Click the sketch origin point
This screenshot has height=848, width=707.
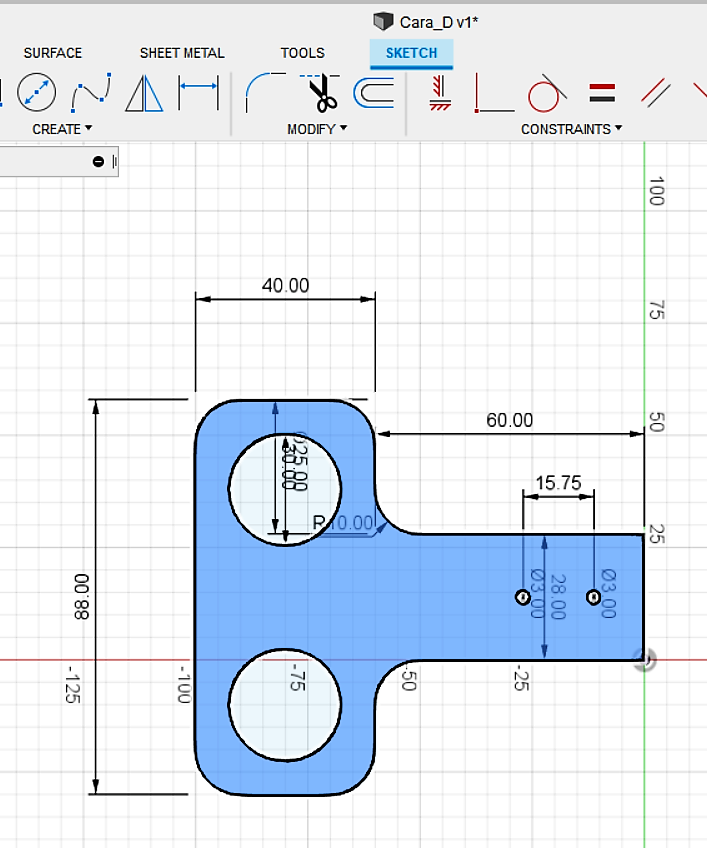[x=644, y=660]
